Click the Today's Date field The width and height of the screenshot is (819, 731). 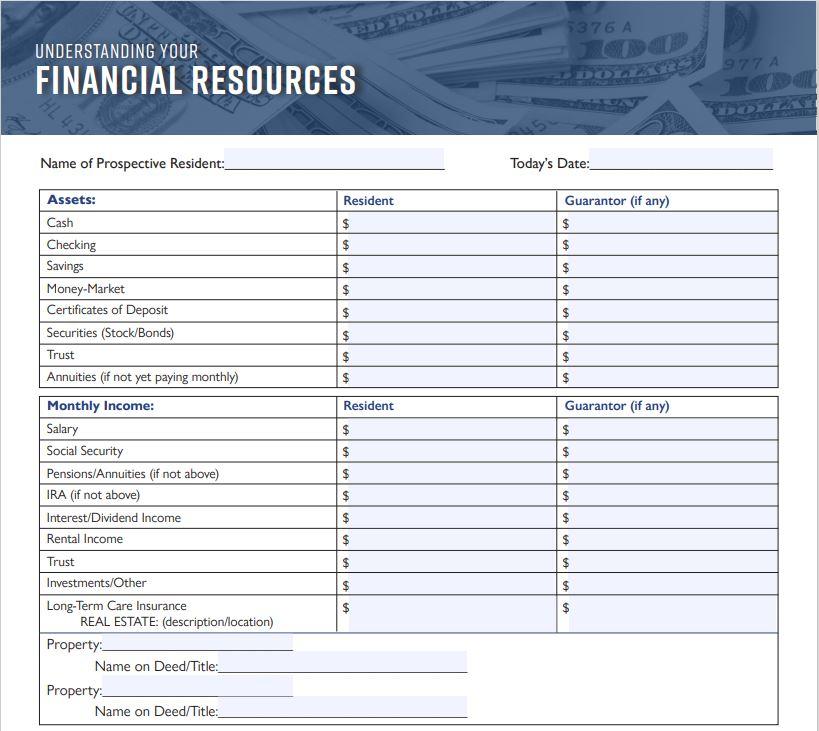[681, 159]
